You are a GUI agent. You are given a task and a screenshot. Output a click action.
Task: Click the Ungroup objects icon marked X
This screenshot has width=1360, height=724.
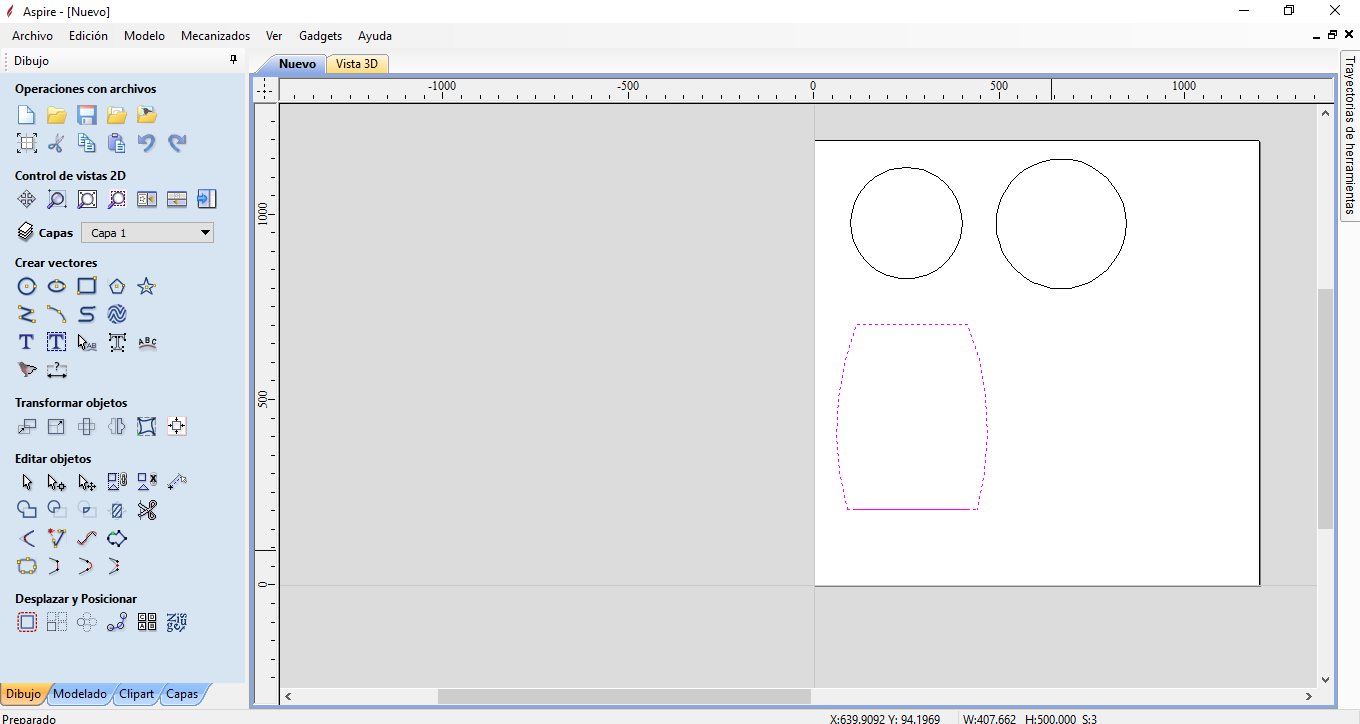click(147, 482)
